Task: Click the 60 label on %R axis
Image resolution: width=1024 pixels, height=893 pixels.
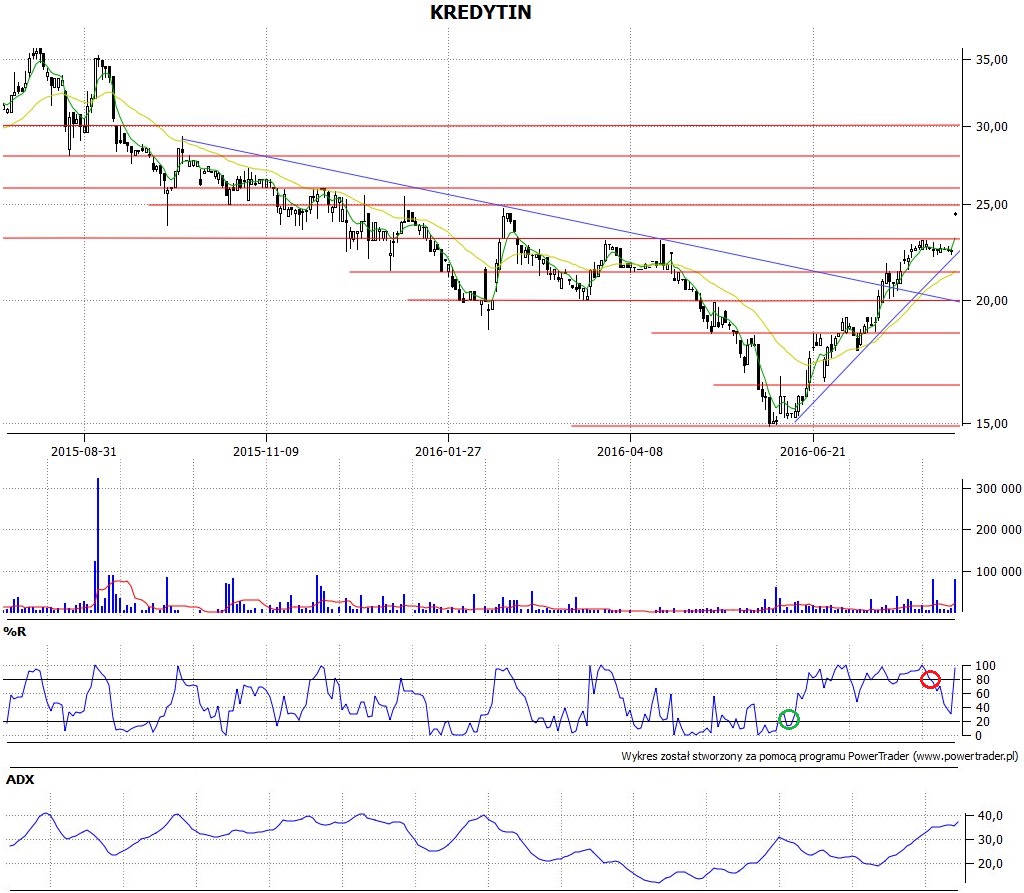Action: click(x=982, y=694)
